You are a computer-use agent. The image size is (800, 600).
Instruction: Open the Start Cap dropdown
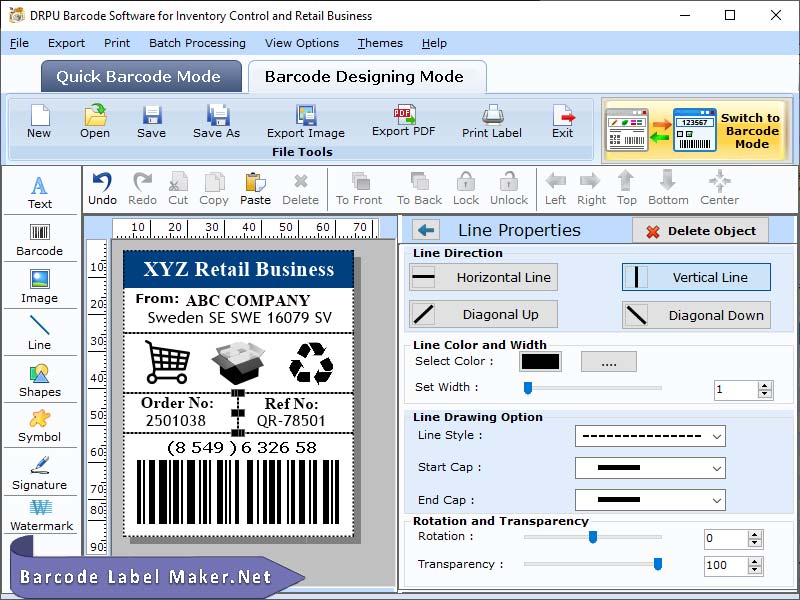(x=650, y=468)
